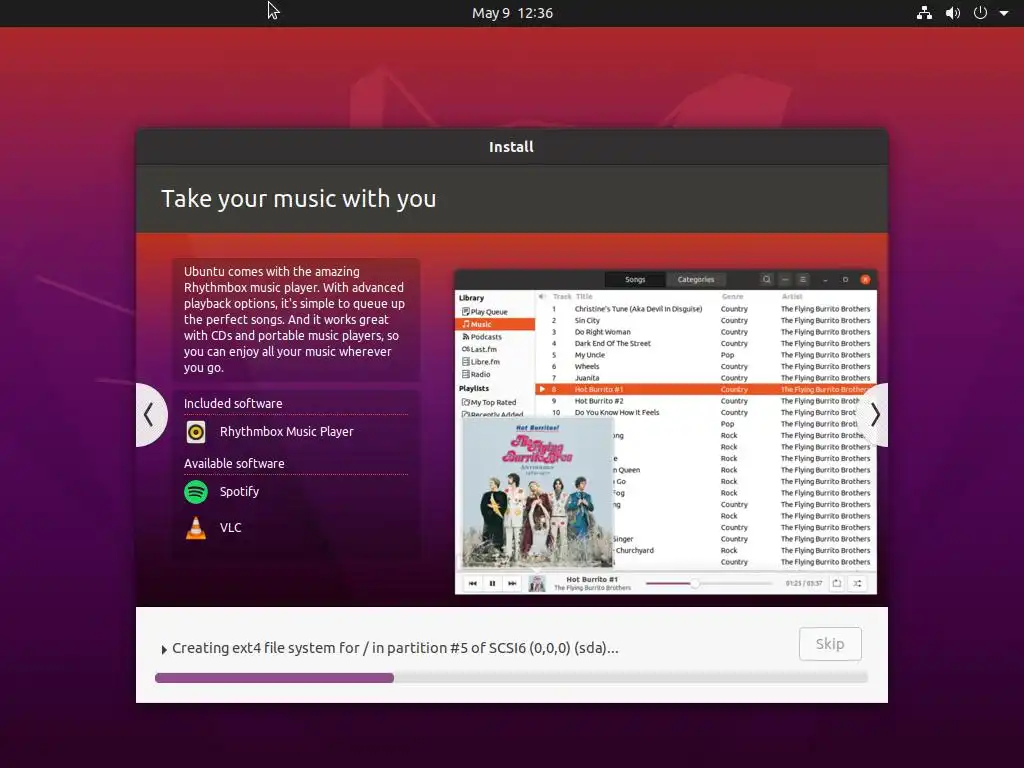
Task: Select the Songs tab in Rhythmbox screenshot
Action: coord(635,280)
